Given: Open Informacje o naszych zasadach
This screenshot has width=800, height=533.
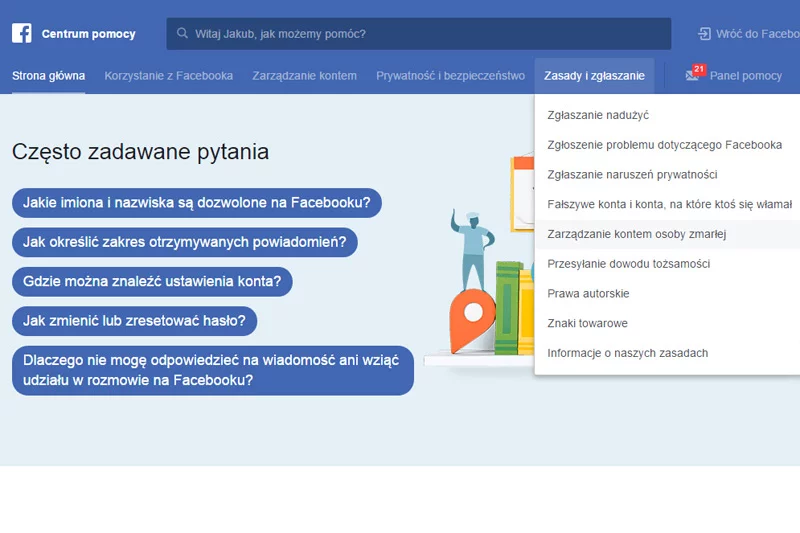Looking at the screenshot, I should (667, 353).
